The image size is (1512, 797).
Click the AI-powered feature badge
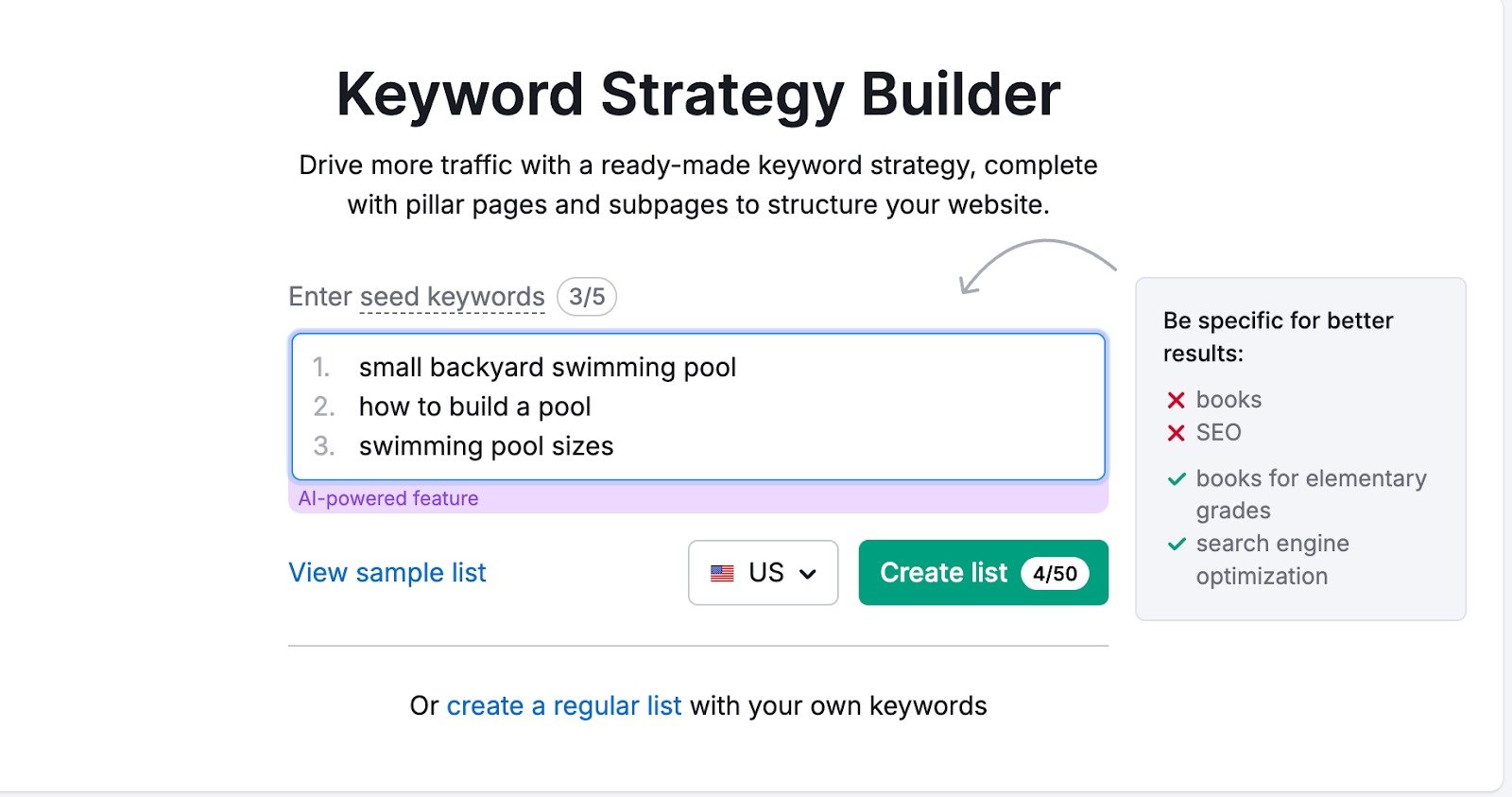(389, 497)
